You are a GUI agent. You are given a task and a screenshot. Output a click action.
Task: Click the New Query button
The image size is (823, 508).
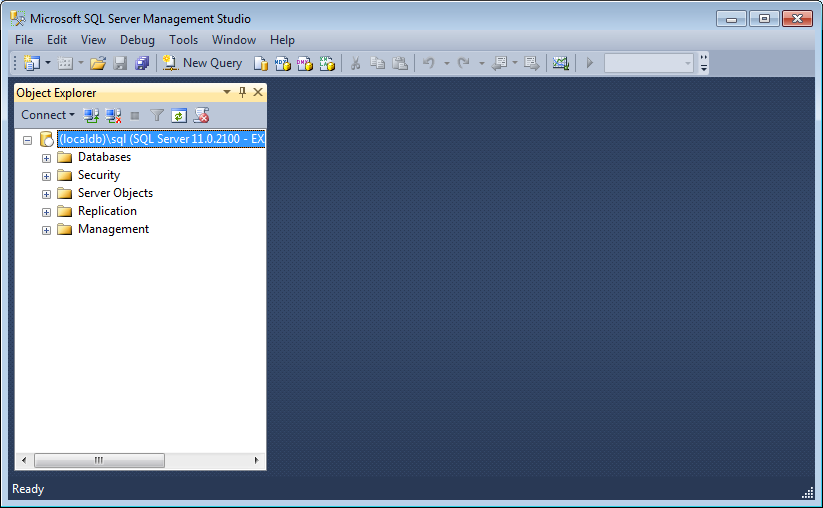(203, 63)
